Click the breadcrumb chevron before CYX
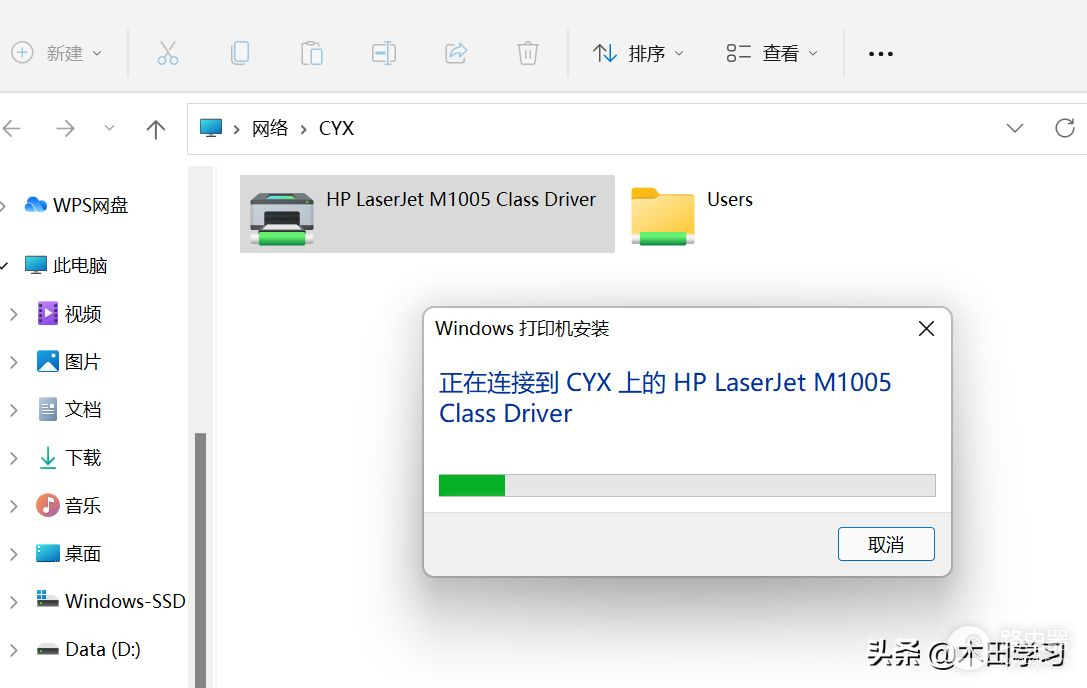The height and width of the screenshot is (688, 1087). (x=303, y=129)
